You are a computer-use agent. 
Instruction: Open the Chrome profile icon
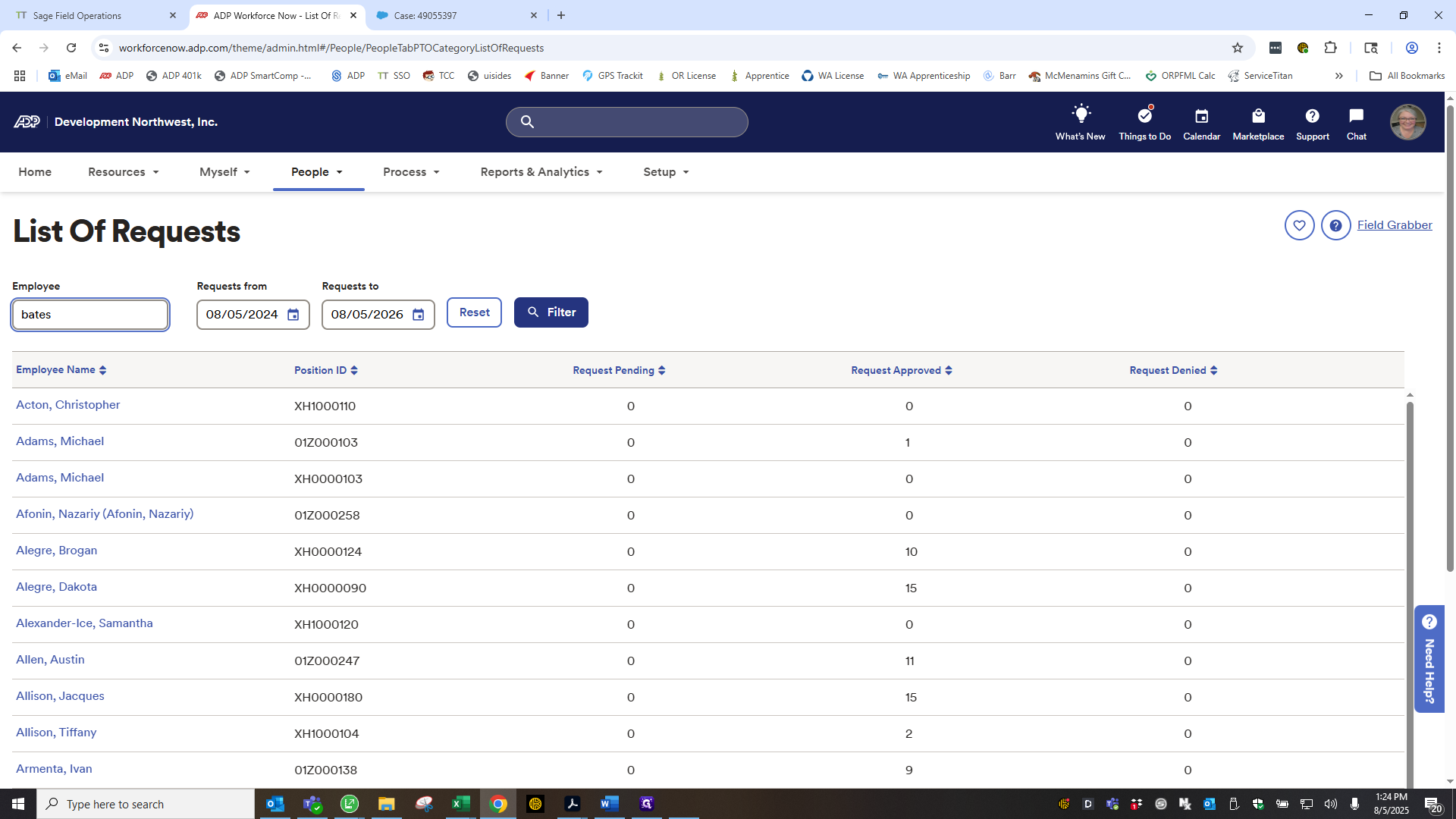1411,48
